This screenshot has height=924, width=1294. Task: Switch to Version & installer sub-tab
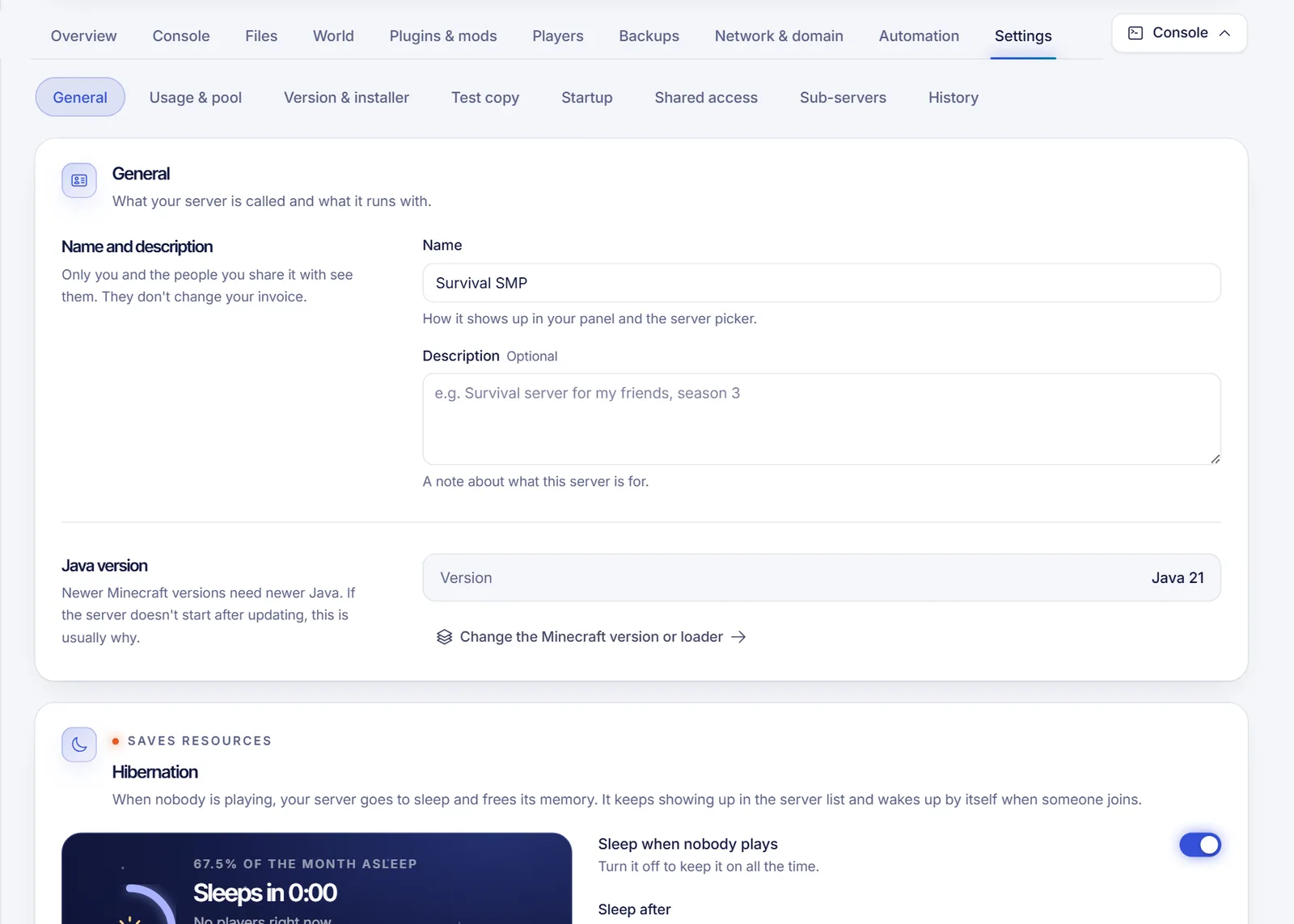click(346, 98)
